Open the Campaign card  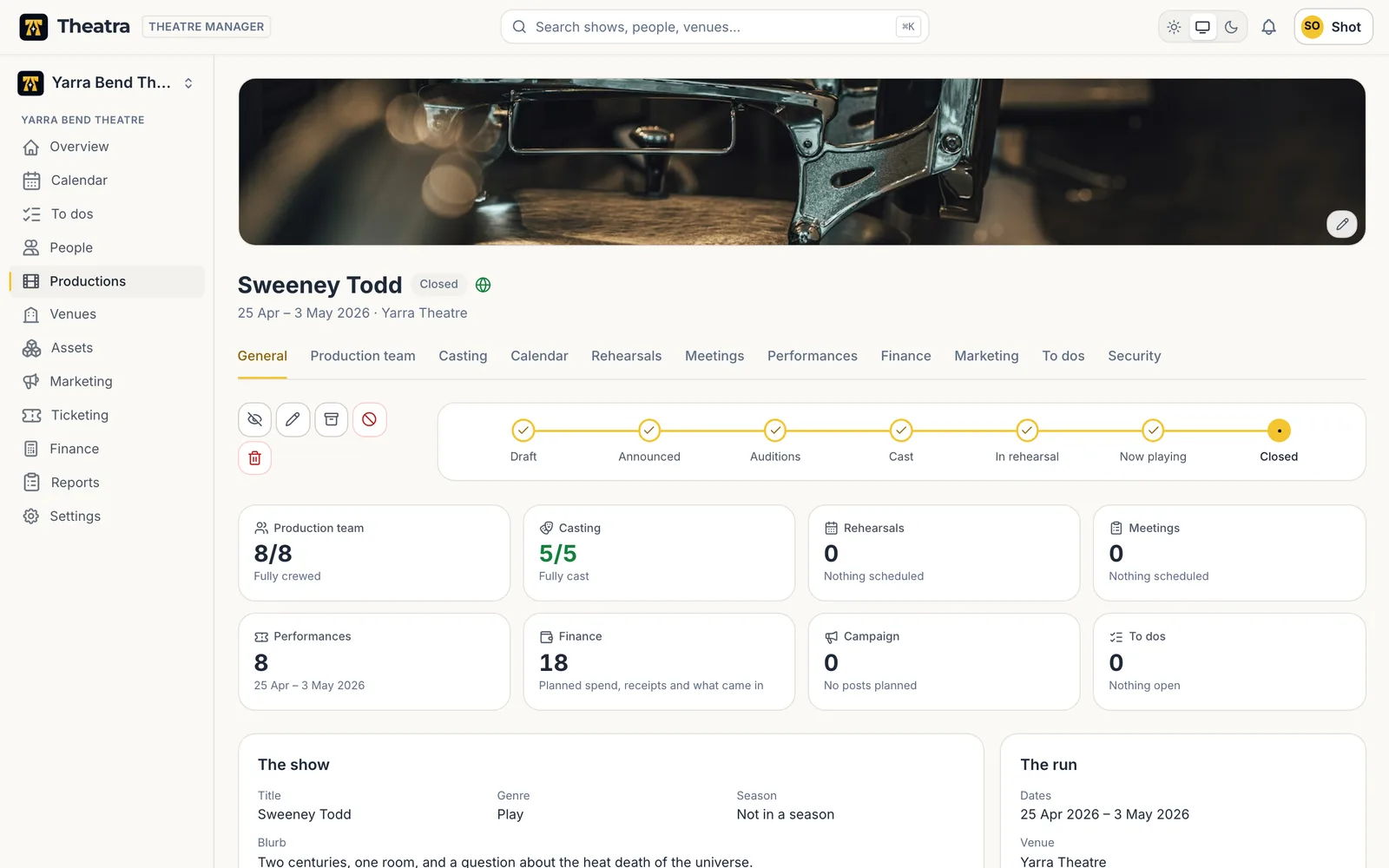[x=944, y=661]
